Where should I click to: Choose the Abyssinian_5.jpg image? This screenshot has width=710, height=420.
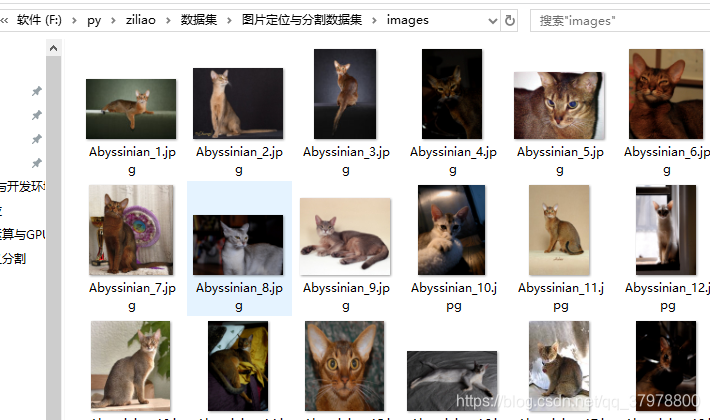(559, 105)
